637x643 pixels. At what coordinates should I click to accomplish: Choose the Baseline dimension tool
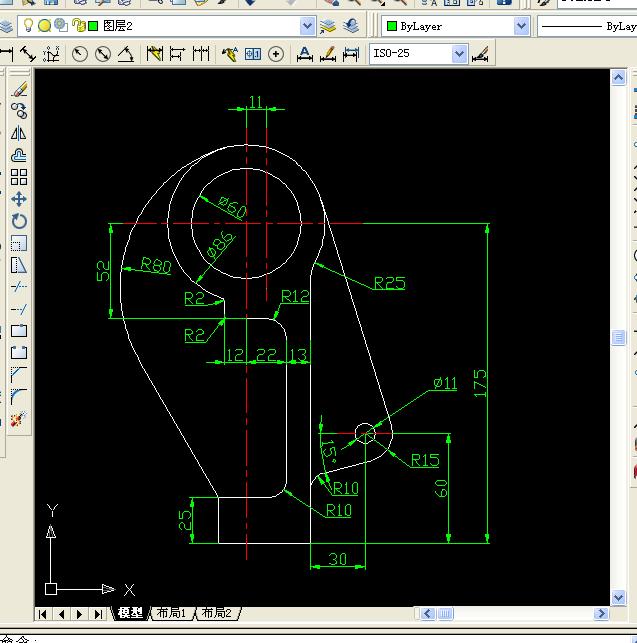point(178,54)
